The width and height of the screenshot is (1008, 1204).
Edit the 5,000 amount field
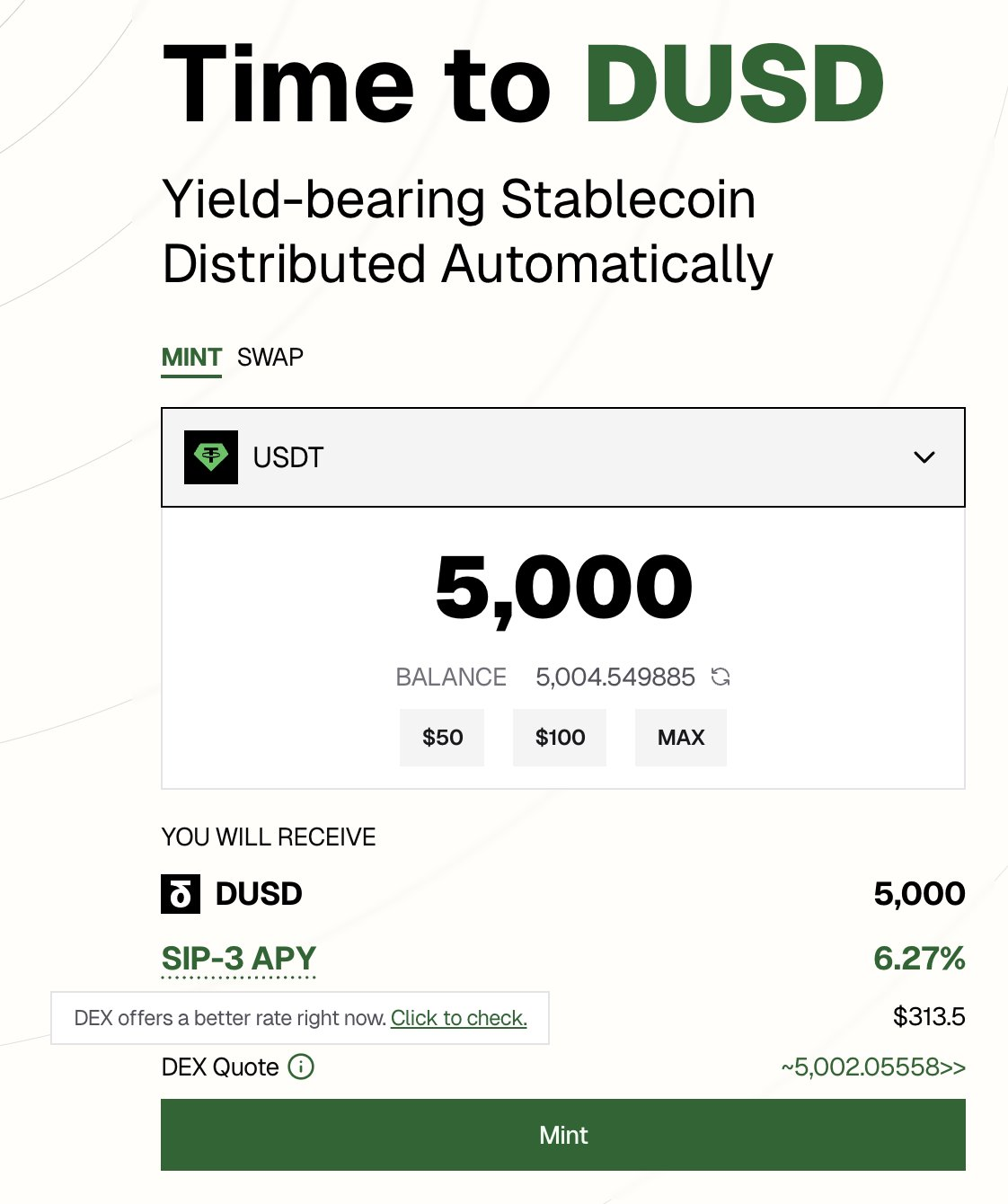tap(563, 588)
